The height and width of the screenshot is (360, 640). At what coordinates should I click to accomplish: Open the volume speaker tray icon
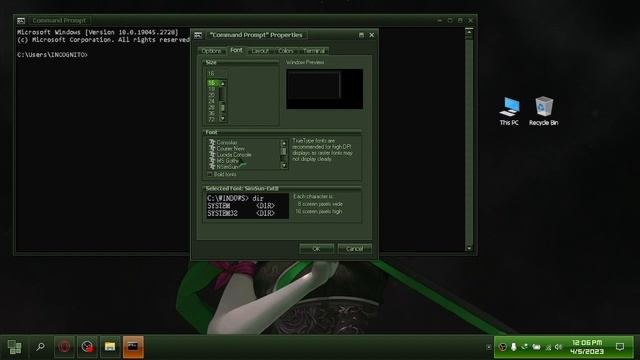558,347
